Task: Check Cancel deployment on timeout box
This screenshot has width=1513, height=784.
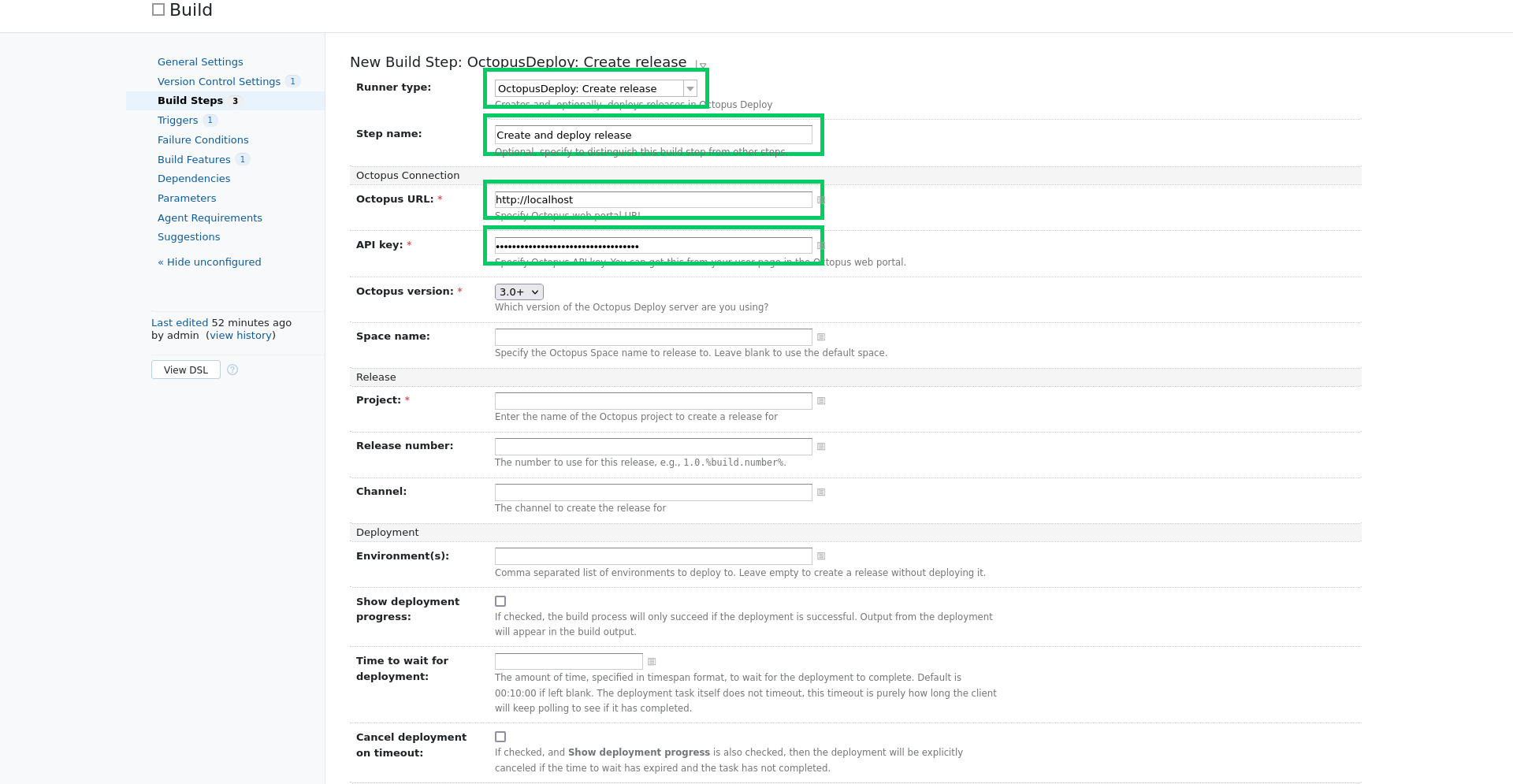Action: [x=500, y=737]
